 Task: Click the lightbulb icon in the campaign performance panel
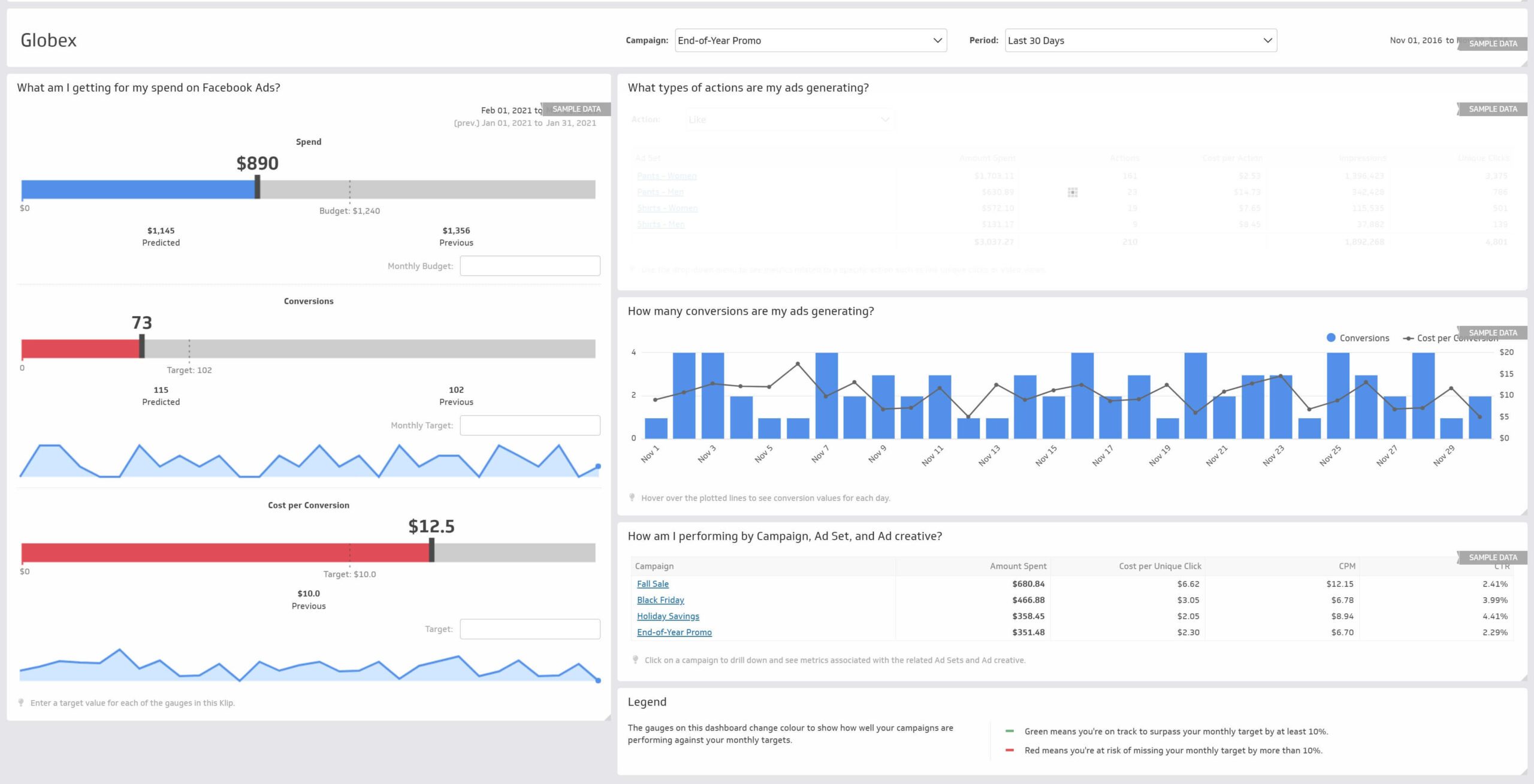[635, 660]
